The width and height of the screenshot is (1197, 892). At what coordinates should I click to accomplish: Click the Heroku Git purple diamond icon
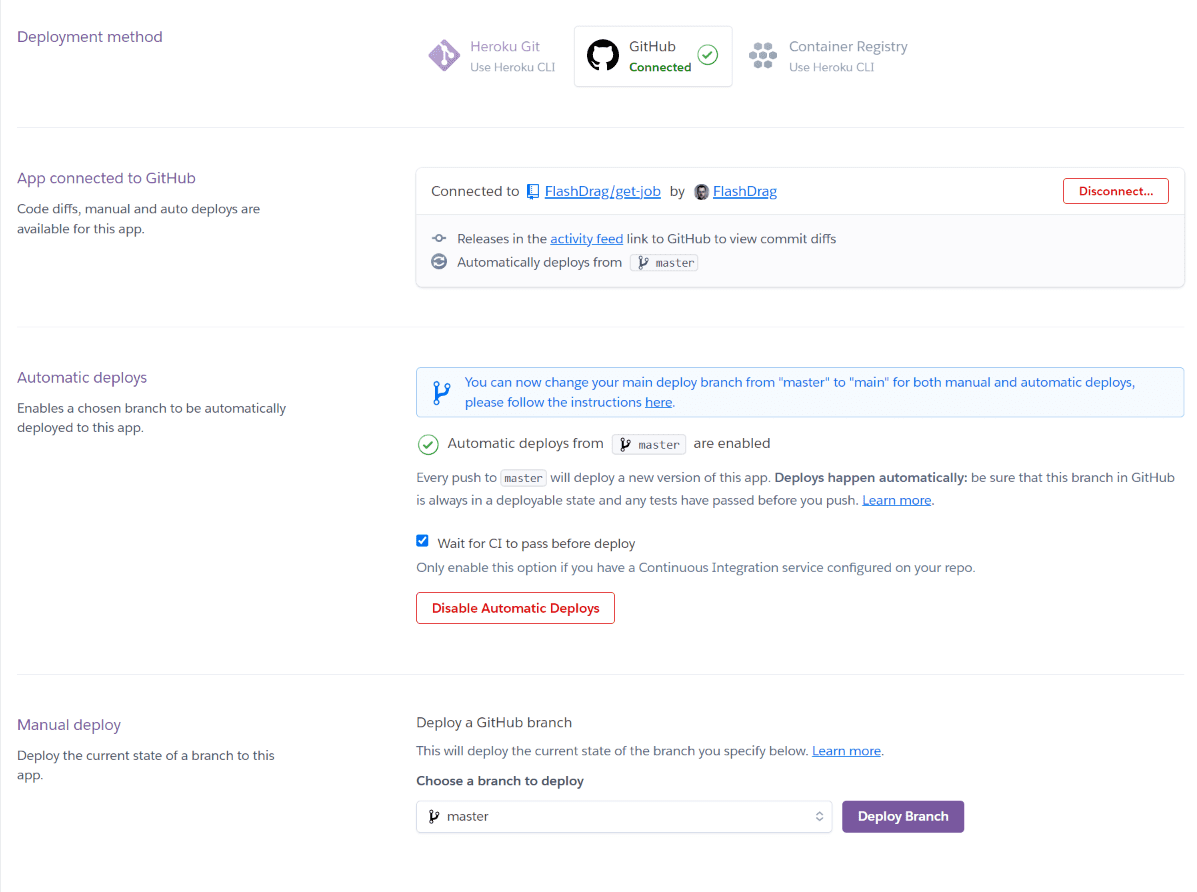[x=444, y=55]
